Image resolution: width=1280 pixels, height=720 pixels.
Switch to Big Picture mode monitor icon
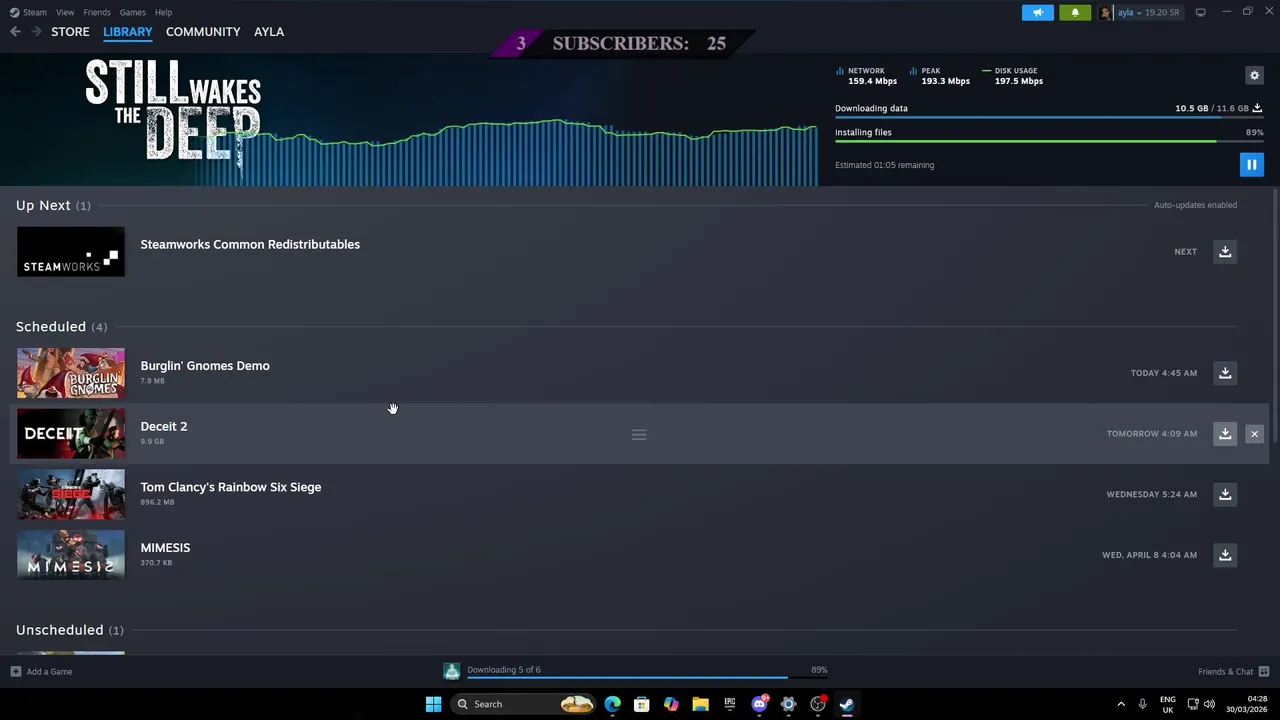click(1200, 12)
